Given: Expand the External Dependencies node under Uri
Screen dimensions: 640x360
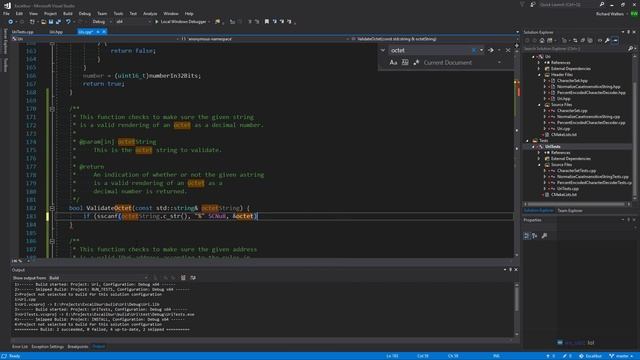Looking at the screenshot, I should 539,69.
